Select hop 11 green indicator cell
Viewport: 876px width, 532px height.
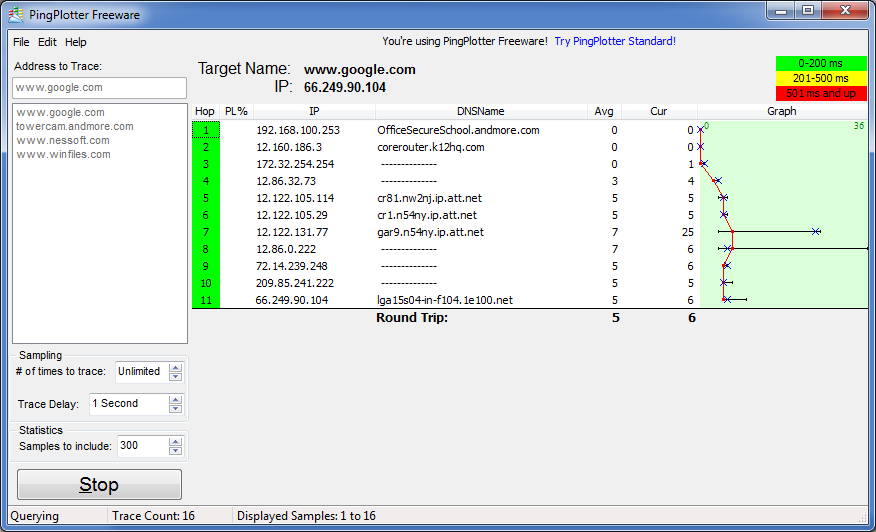pyautogui.click(x=205, y=300)
